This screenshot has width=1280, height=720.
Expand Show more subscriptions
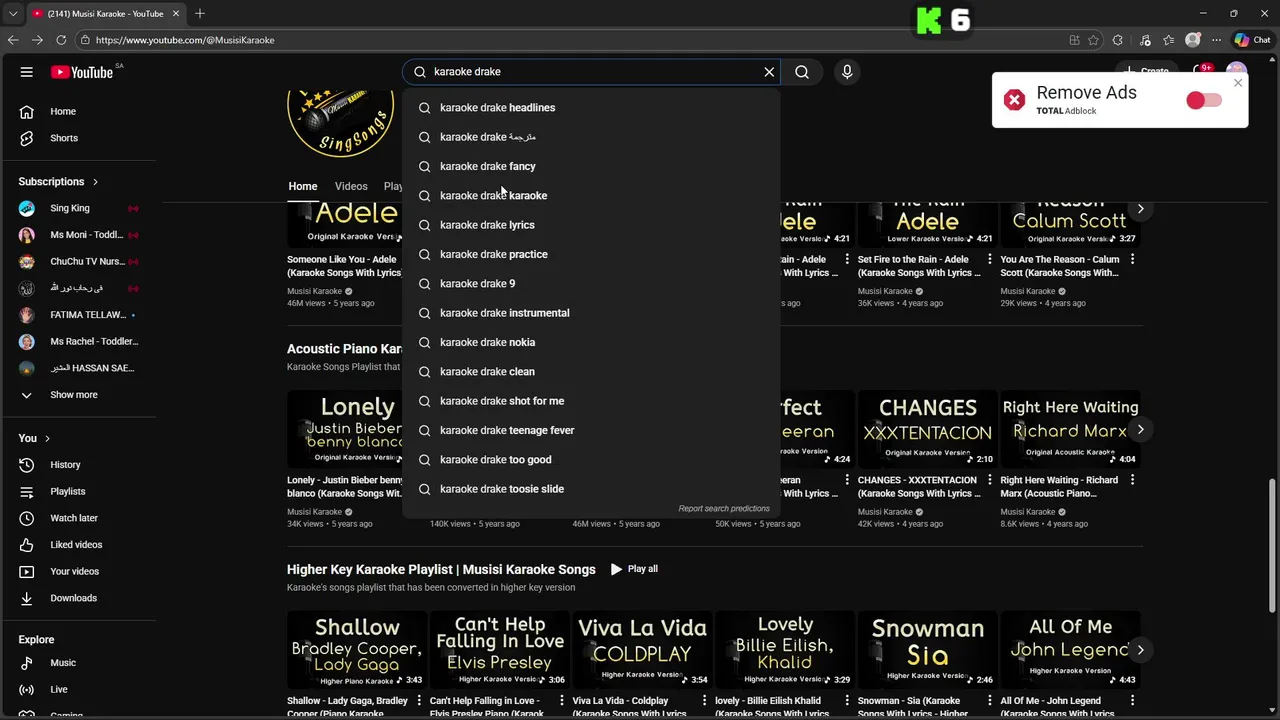tap(78, 395)
